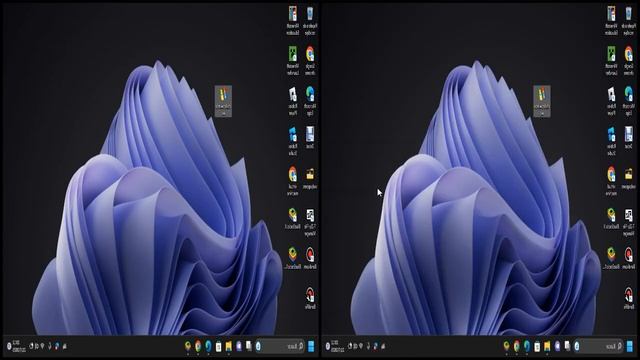The image size is (640, 360).
Task: Open BlueStacks from the left taskbar
Action: pos(188,347)
